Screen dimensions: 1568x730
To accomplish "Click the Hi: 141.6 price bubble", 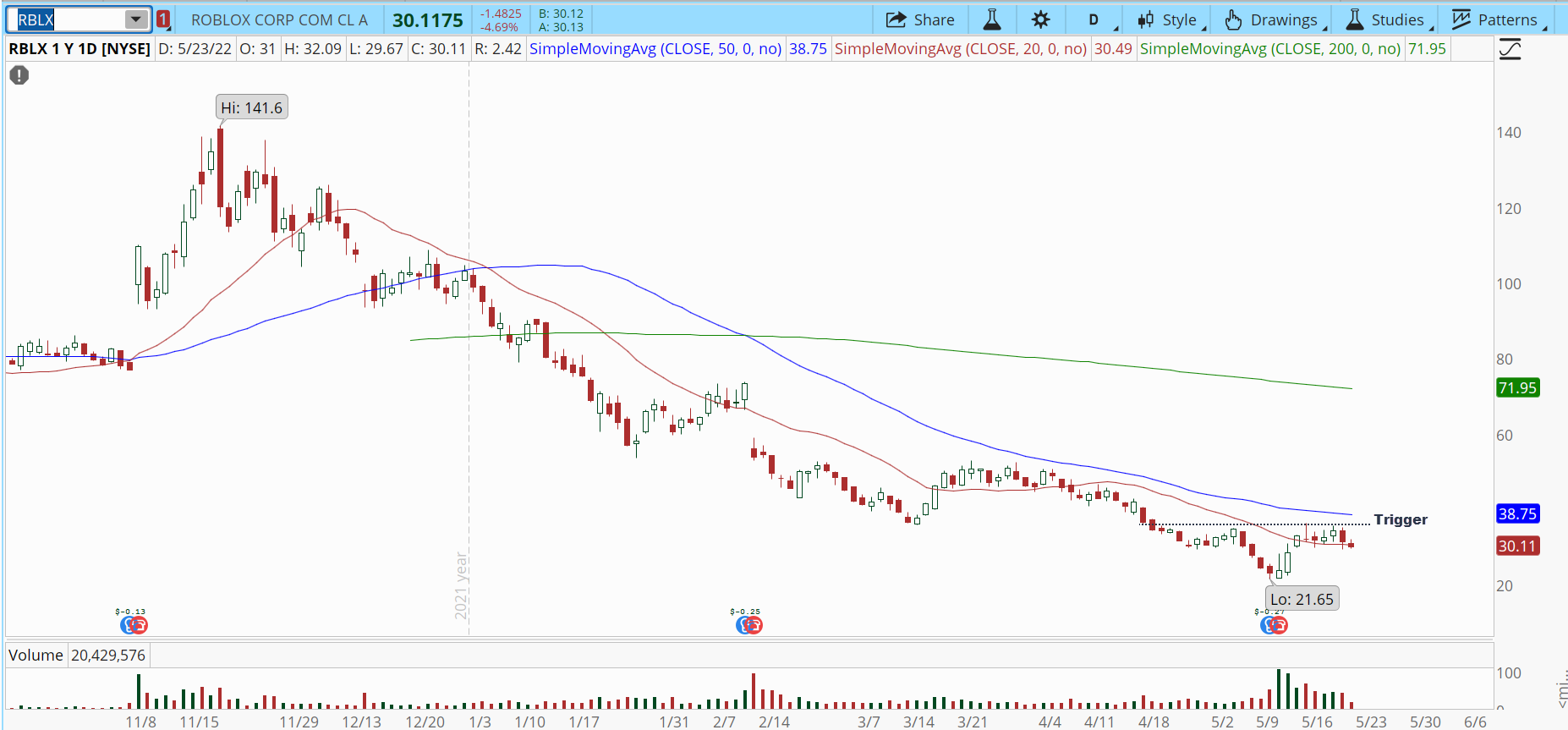I will tap(251, 107).
